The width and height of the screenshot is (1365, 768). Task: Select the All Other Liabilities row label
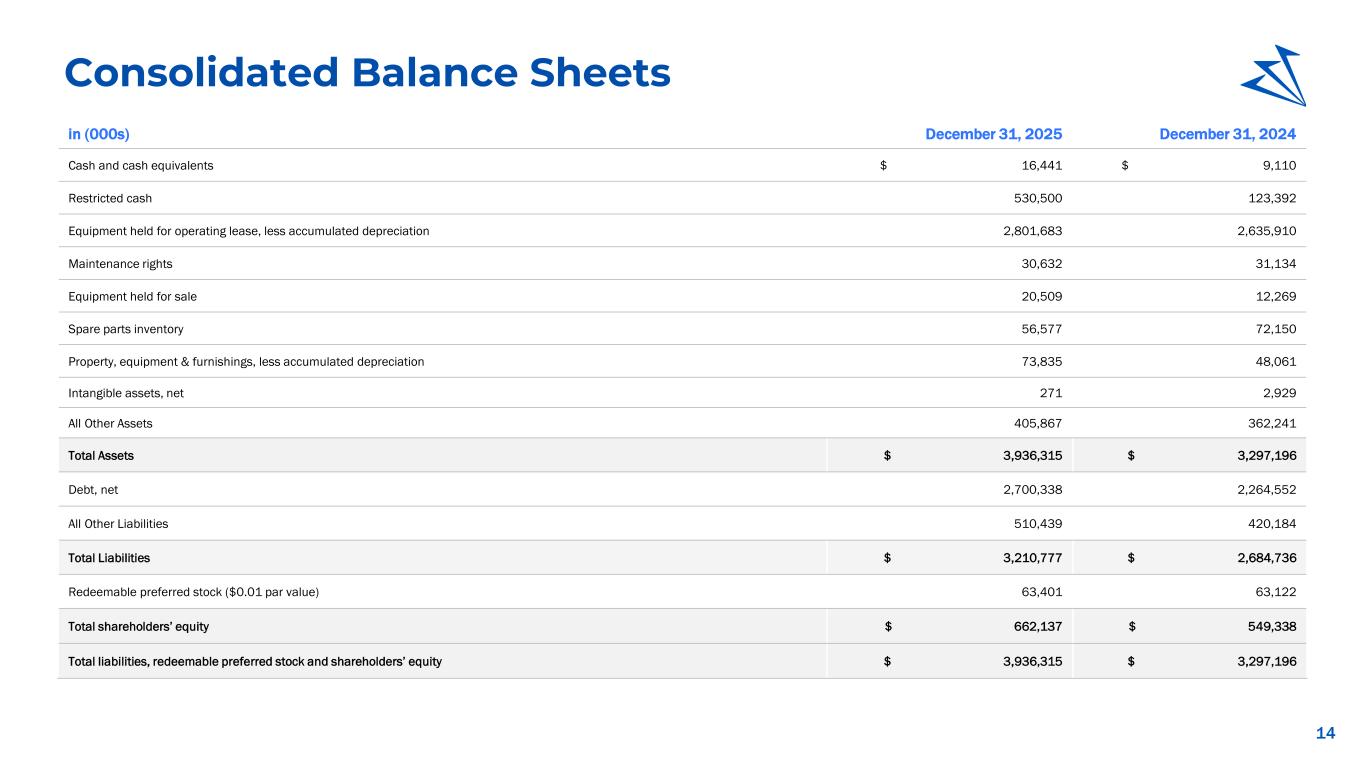pos(118,524)
